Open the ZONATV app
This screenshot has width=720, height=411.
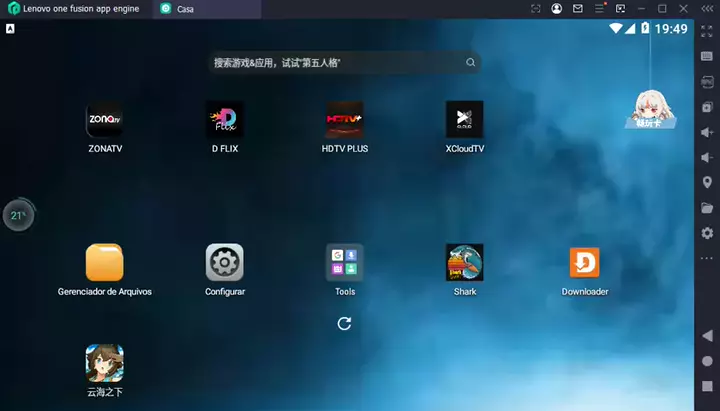pos(104,120)
